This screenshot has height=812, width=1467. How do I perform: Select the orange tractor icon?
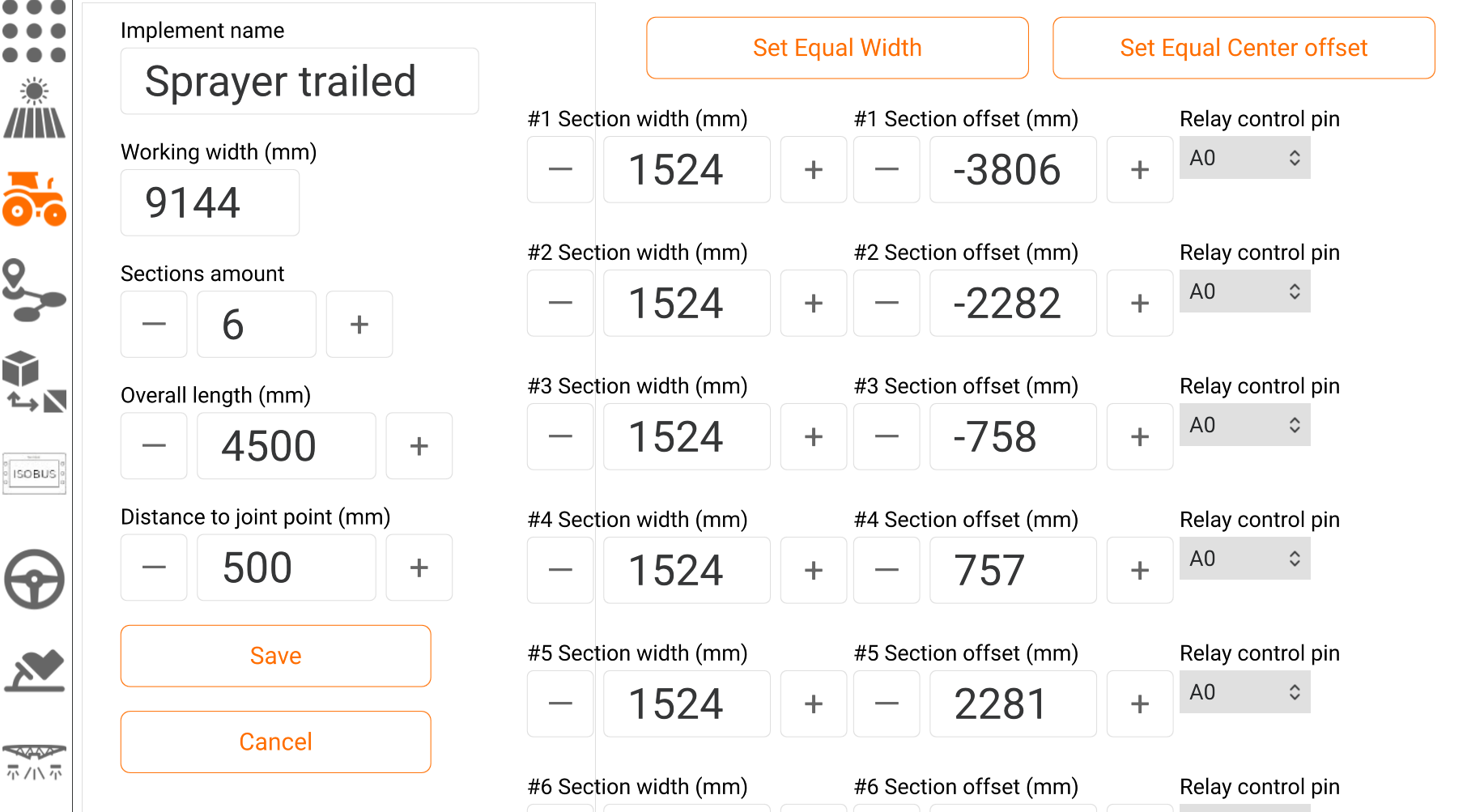[x=34, y=198]
